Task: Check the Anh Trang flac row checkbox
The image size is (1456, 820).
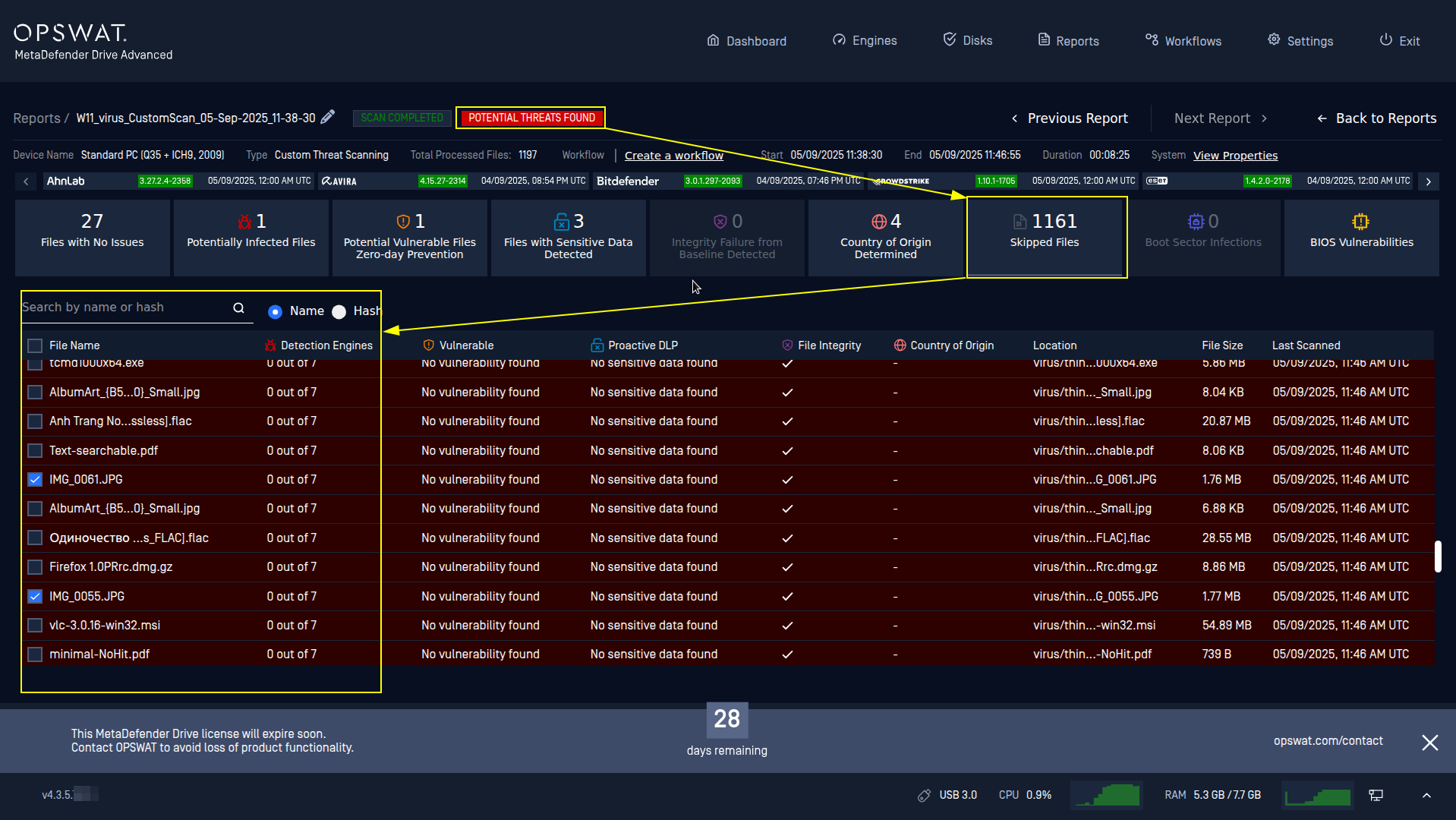Action: pyautogui.click(x=35, y=421)
